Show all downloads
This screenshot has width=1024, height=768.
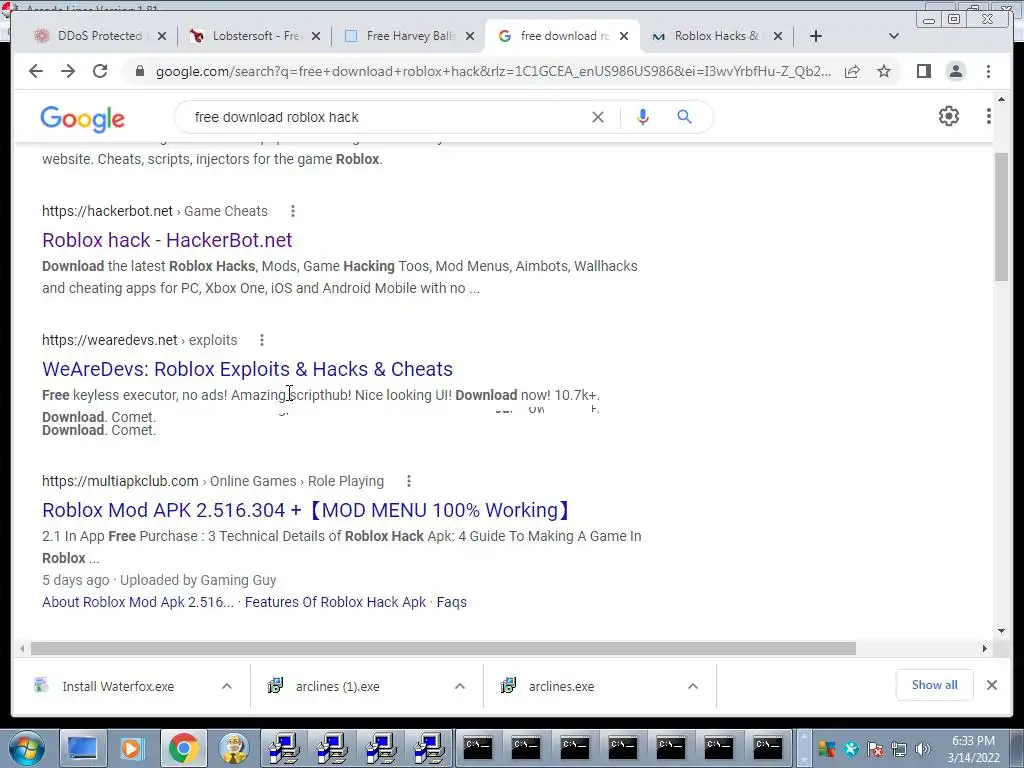tap(935, 685)
